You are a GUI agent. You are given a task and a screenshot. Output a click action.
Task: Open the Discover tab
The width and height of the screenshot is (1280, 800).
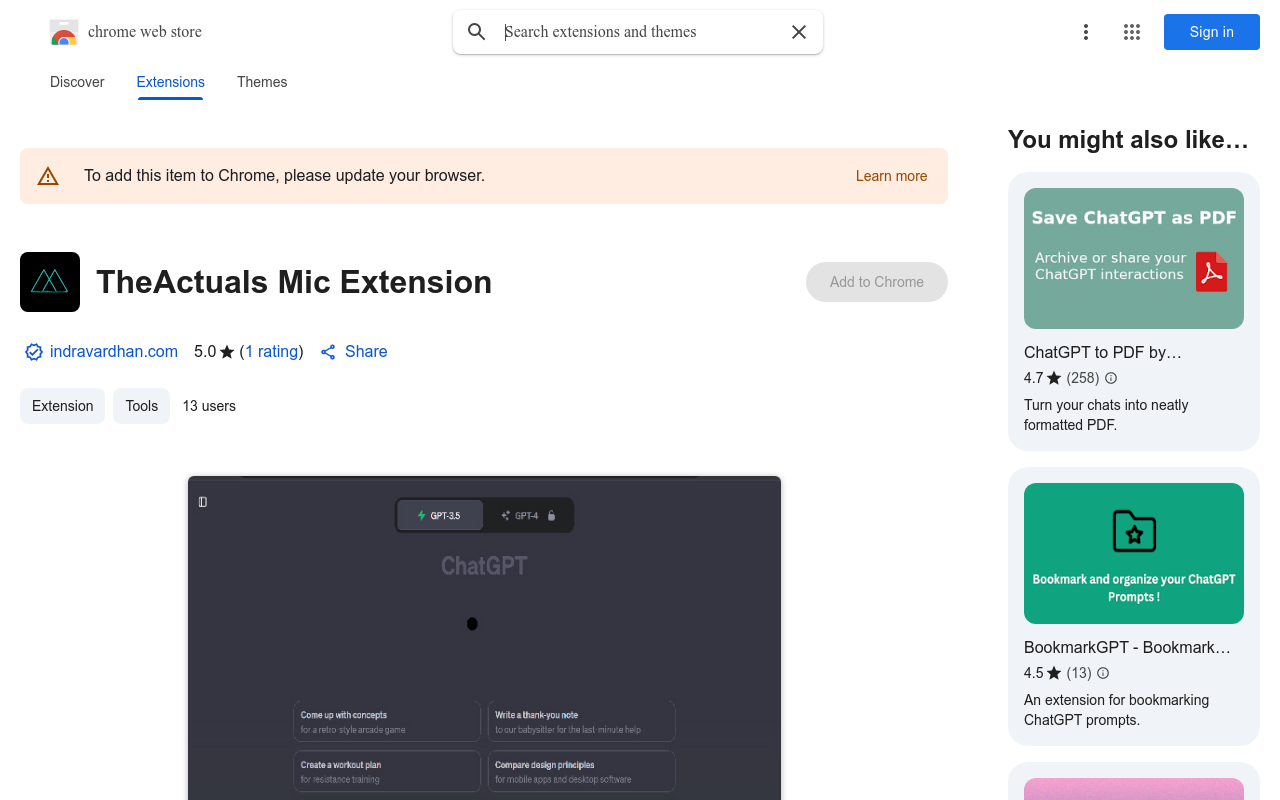(77, 82)
